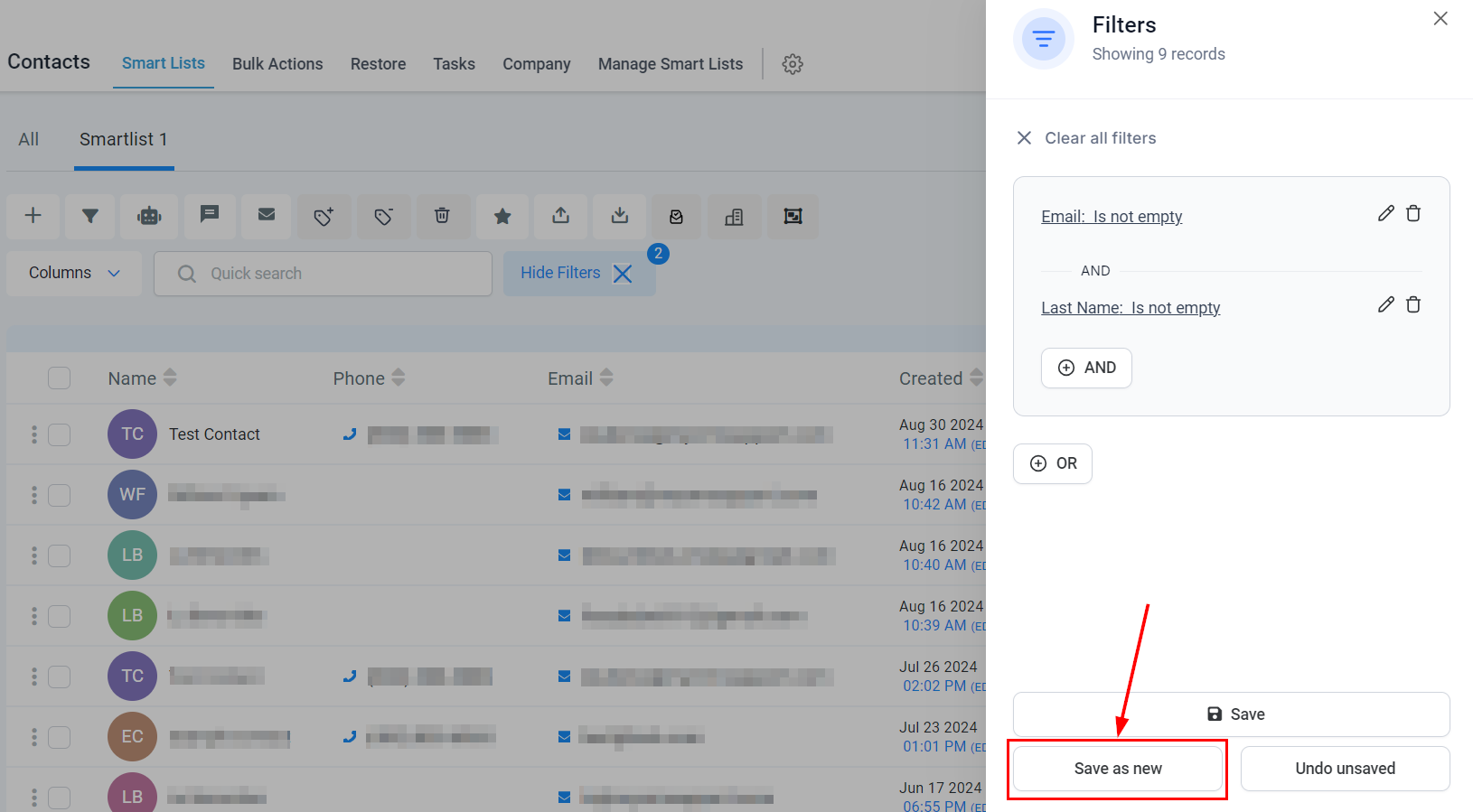Click the robot automation toolbar icon

[x=149, y=216]
